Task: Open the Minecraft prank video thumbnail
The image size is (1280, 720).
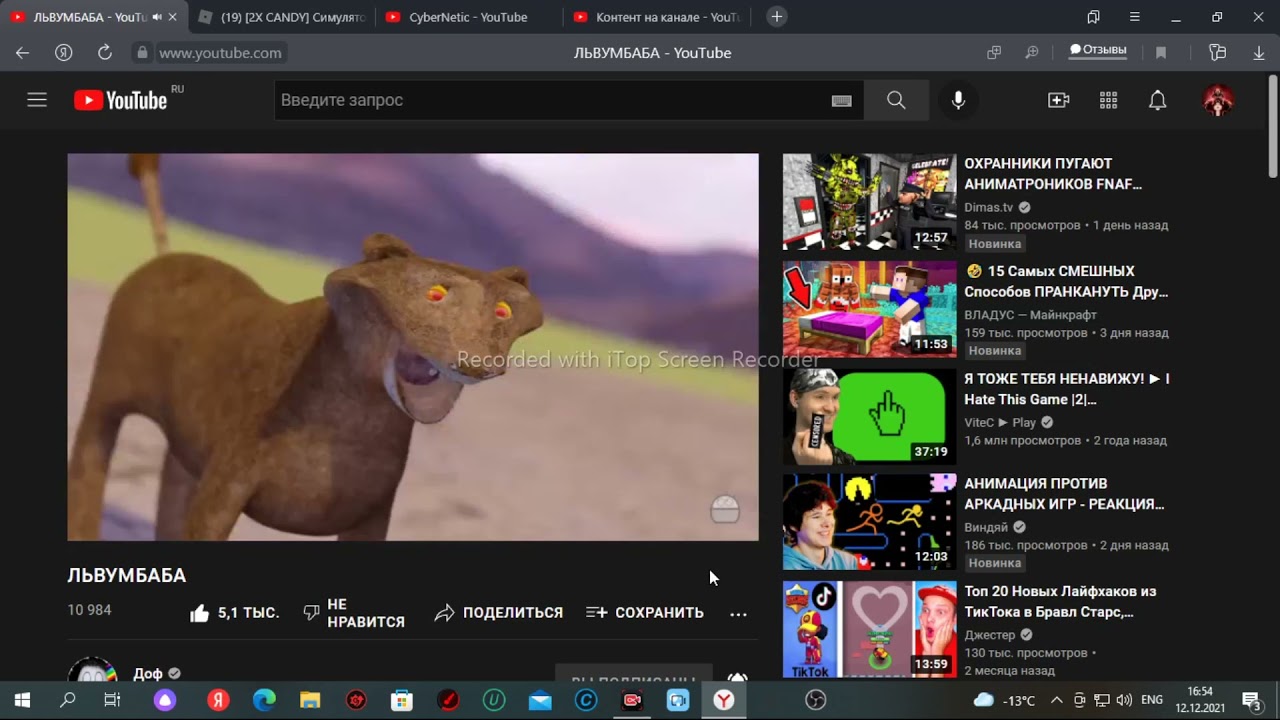Action: [x=869, y=309]
